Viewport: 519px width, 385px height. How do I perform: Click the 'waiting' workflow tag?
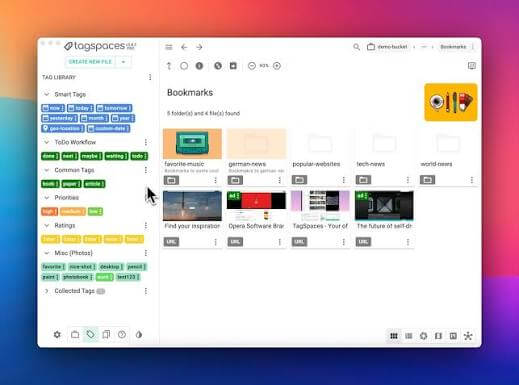116,156
